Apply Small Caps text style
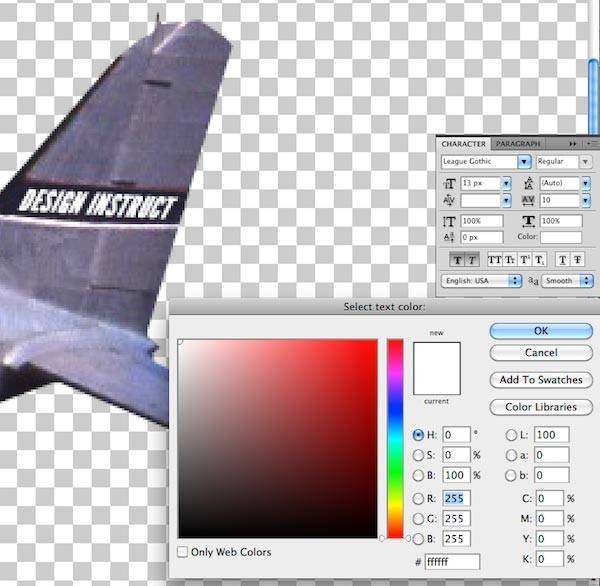The height and width of the screenshot is (586, 600). click(509, 260)
